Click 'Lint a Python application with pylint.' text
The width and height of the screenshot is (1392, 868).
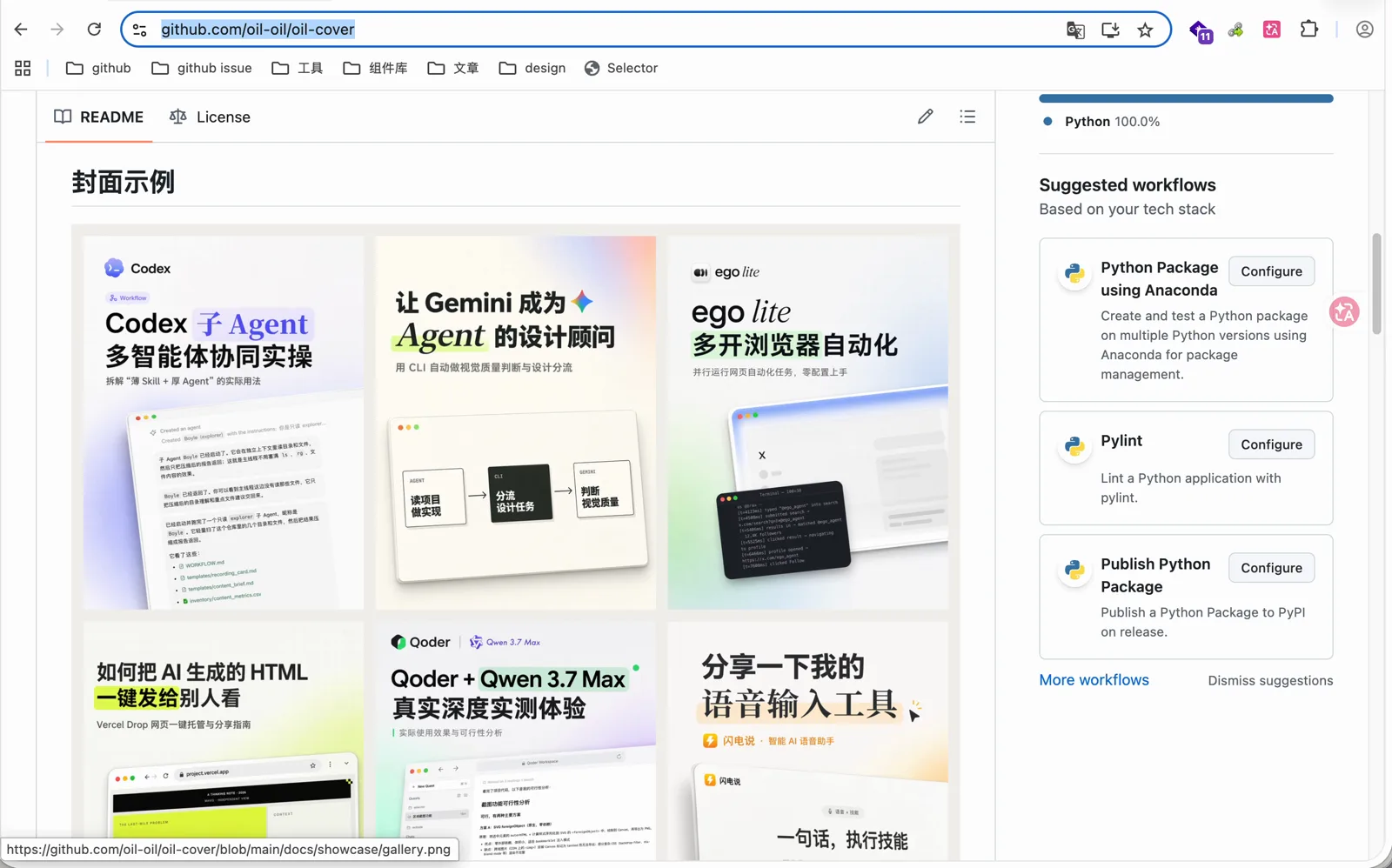[1190, 488]
